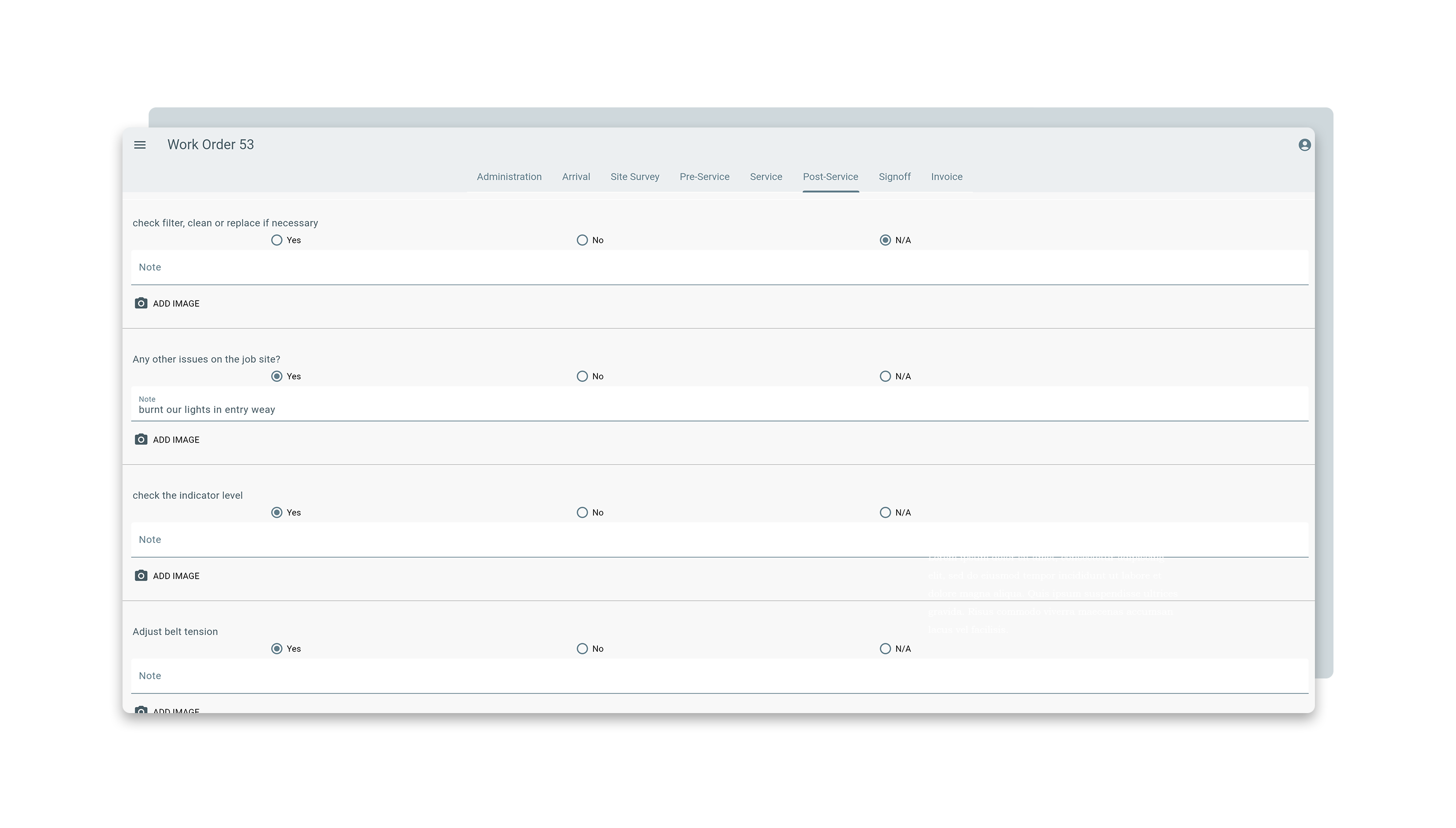The width and height of the screenshot is (1456, 828).
Task: Click camera icon under indicator level item
Action: (141, 576)
